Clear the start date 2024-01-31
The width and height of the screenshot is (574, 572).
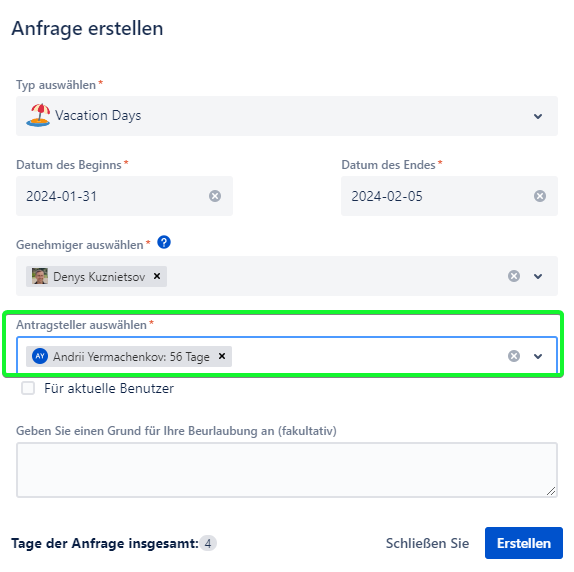click(215, 196)
